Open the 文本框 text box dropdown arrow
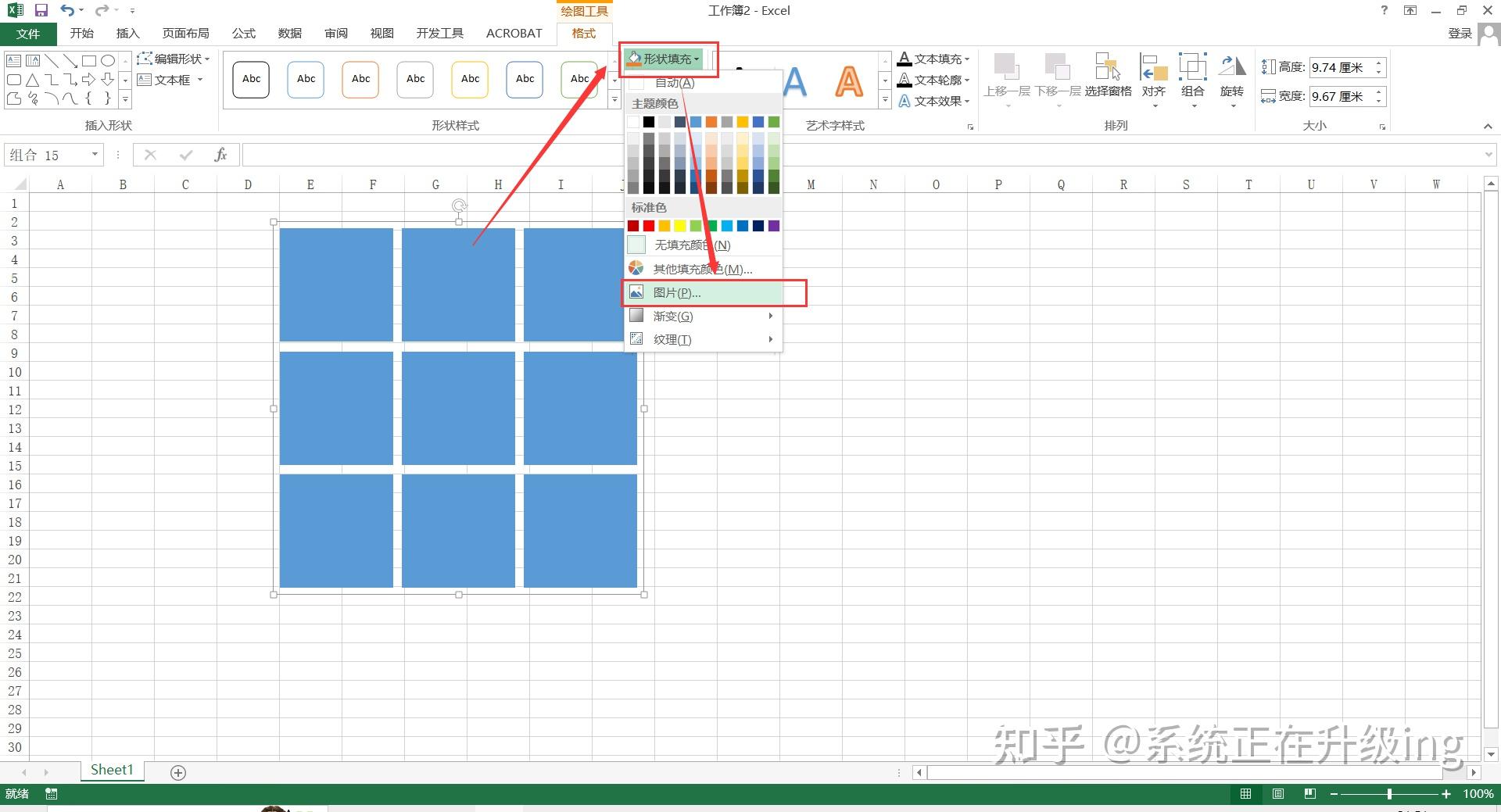 (x=200, y=80)
